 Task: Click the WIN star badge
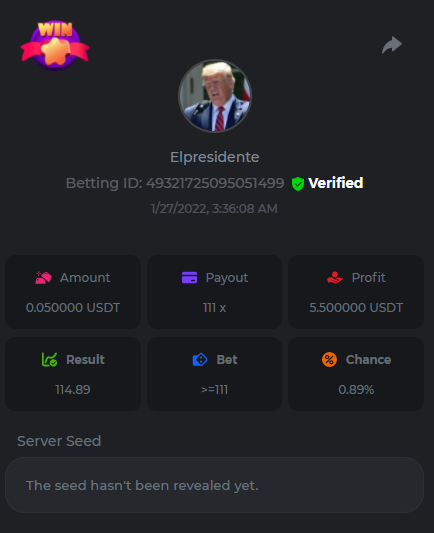click(x=55, y=45)
